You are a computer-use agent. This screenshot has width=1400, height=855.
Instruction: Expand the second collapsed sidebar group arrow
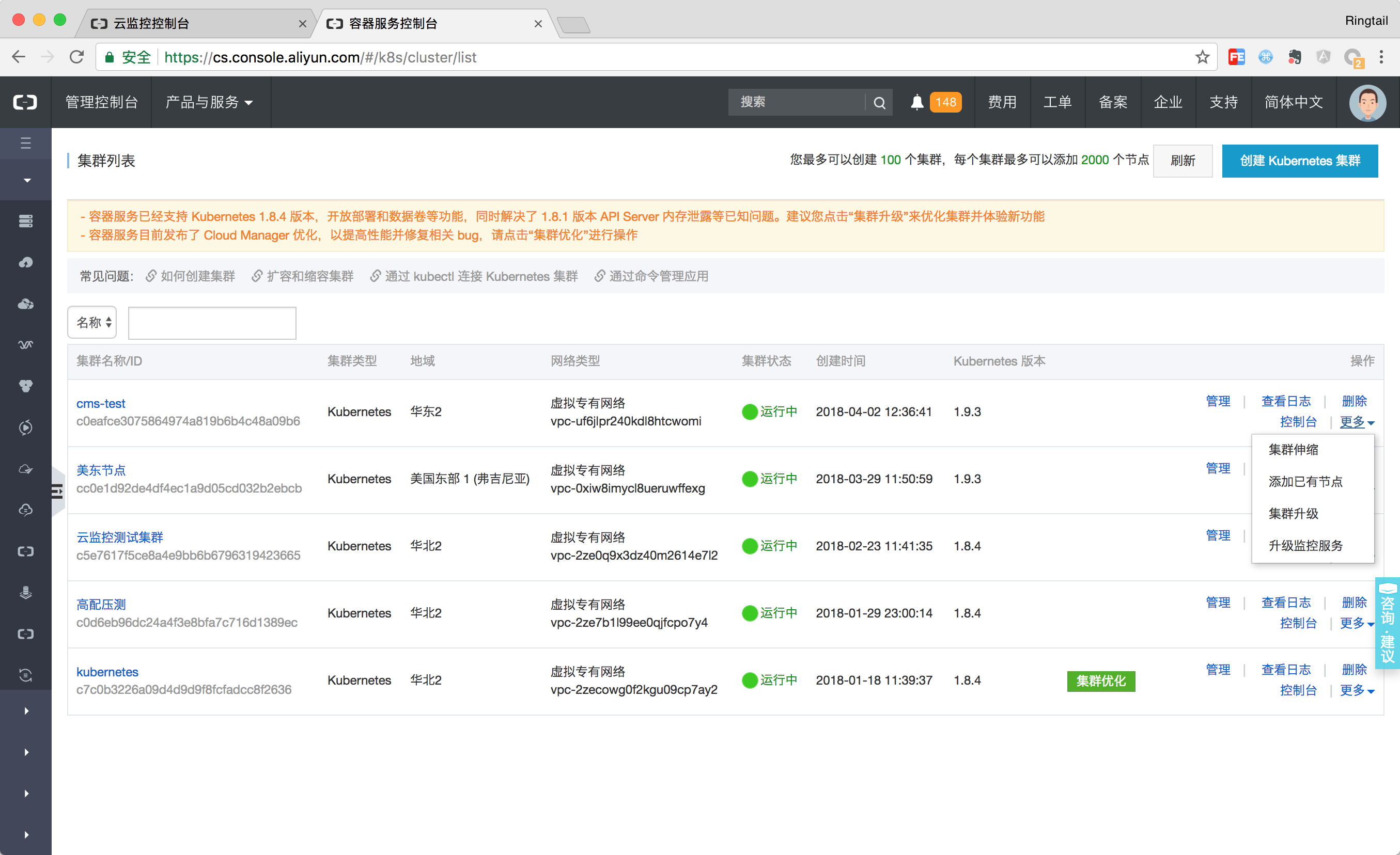(27, 752)
